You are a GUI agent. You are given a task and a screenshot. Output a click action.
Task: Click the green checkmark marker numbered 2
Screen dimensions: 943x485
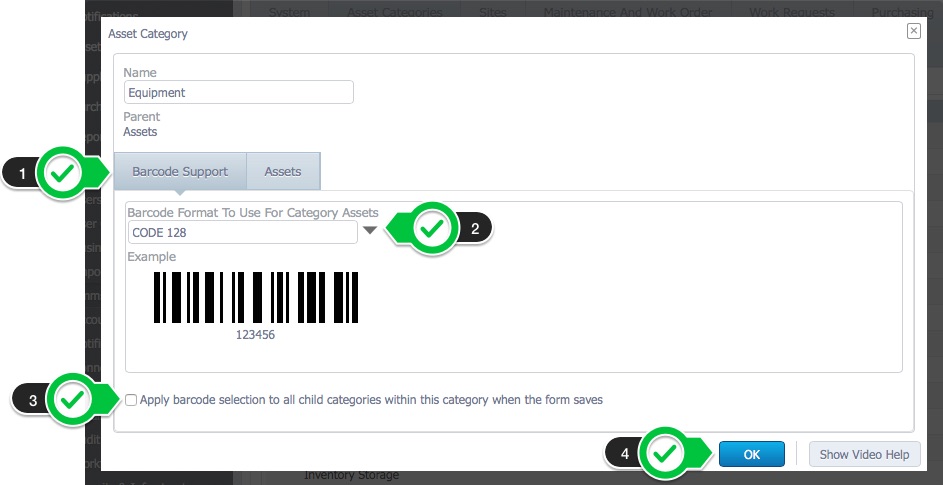point(431,228)
